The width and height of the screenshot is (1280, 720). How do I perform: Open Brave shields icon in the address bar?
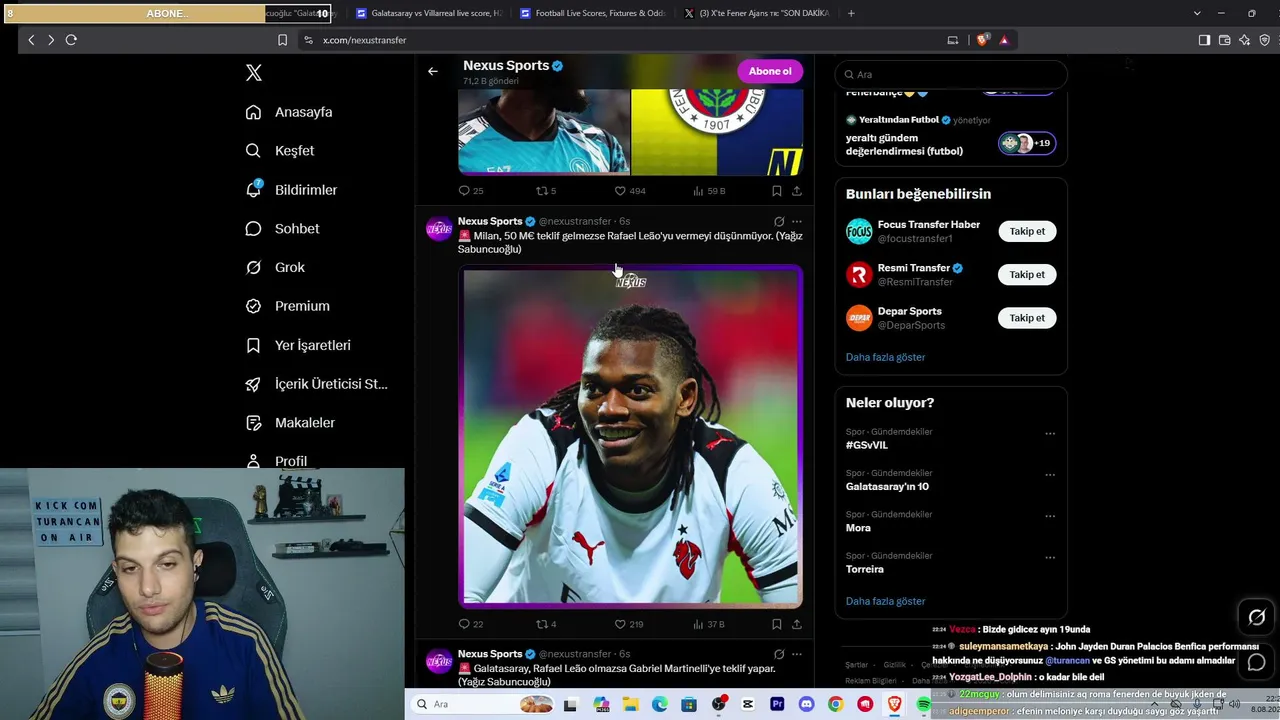coord(983,40)
